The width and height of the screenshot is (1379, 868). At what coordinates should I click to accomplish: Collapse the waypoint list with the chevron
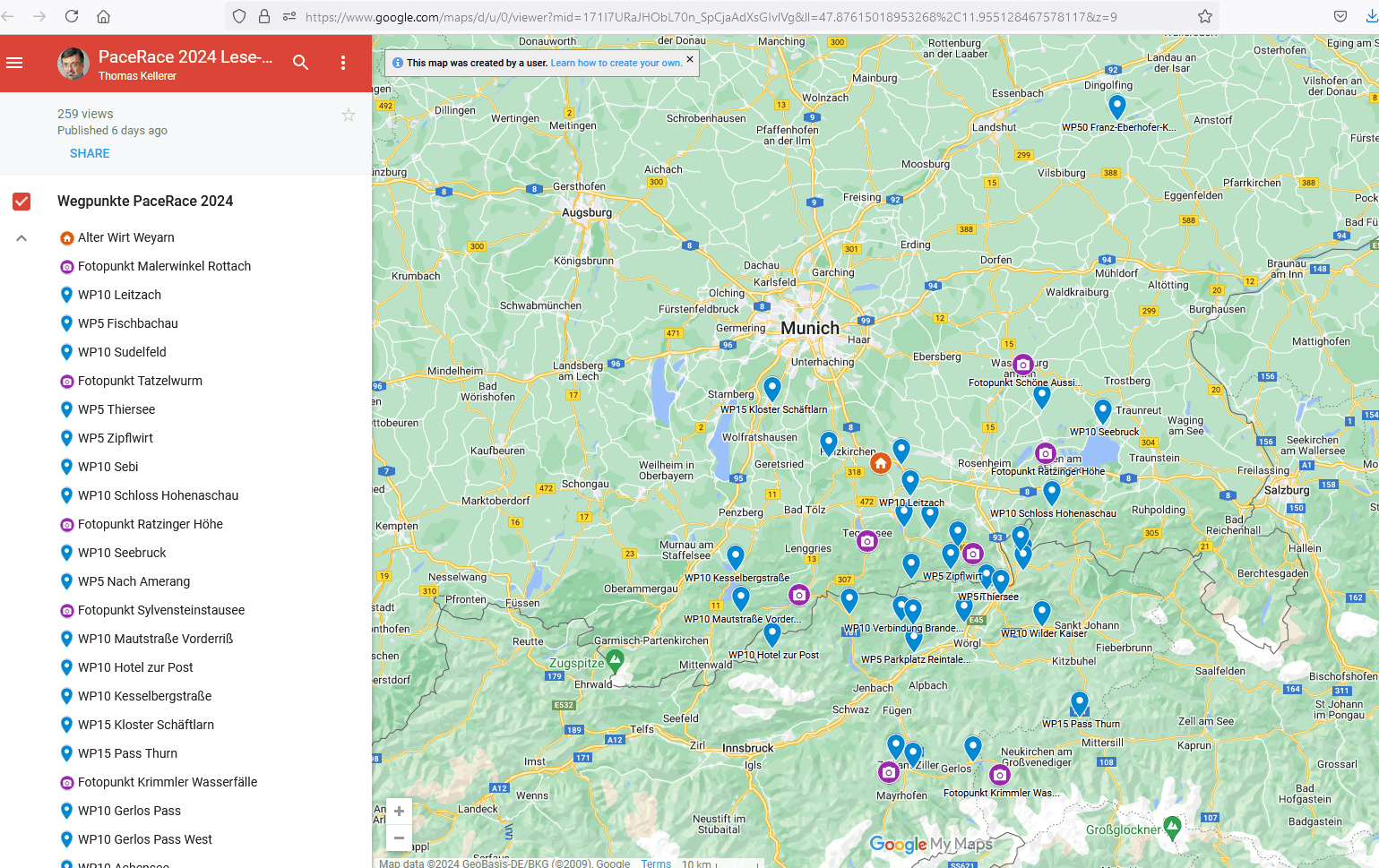point(22,238)
